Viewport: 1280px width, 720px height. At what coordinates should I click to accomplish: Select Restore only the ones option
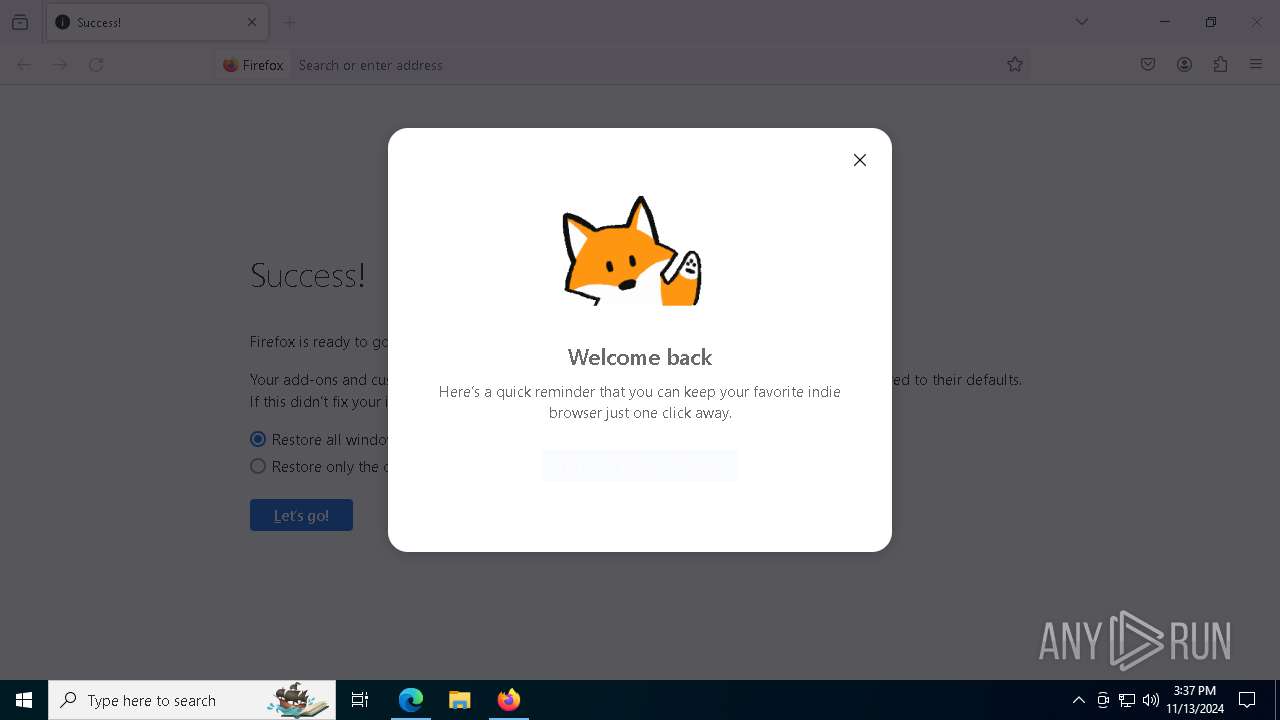click(x=258, y=466)
